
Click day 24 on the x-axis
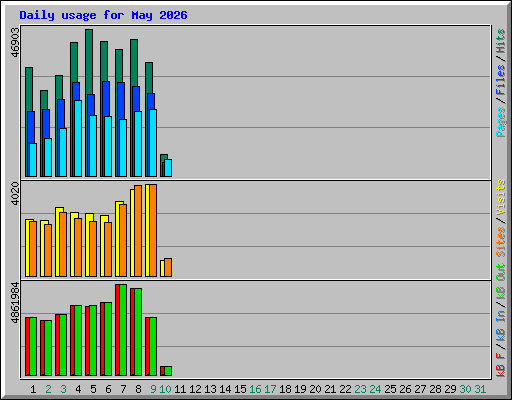(x=375, y=389)
